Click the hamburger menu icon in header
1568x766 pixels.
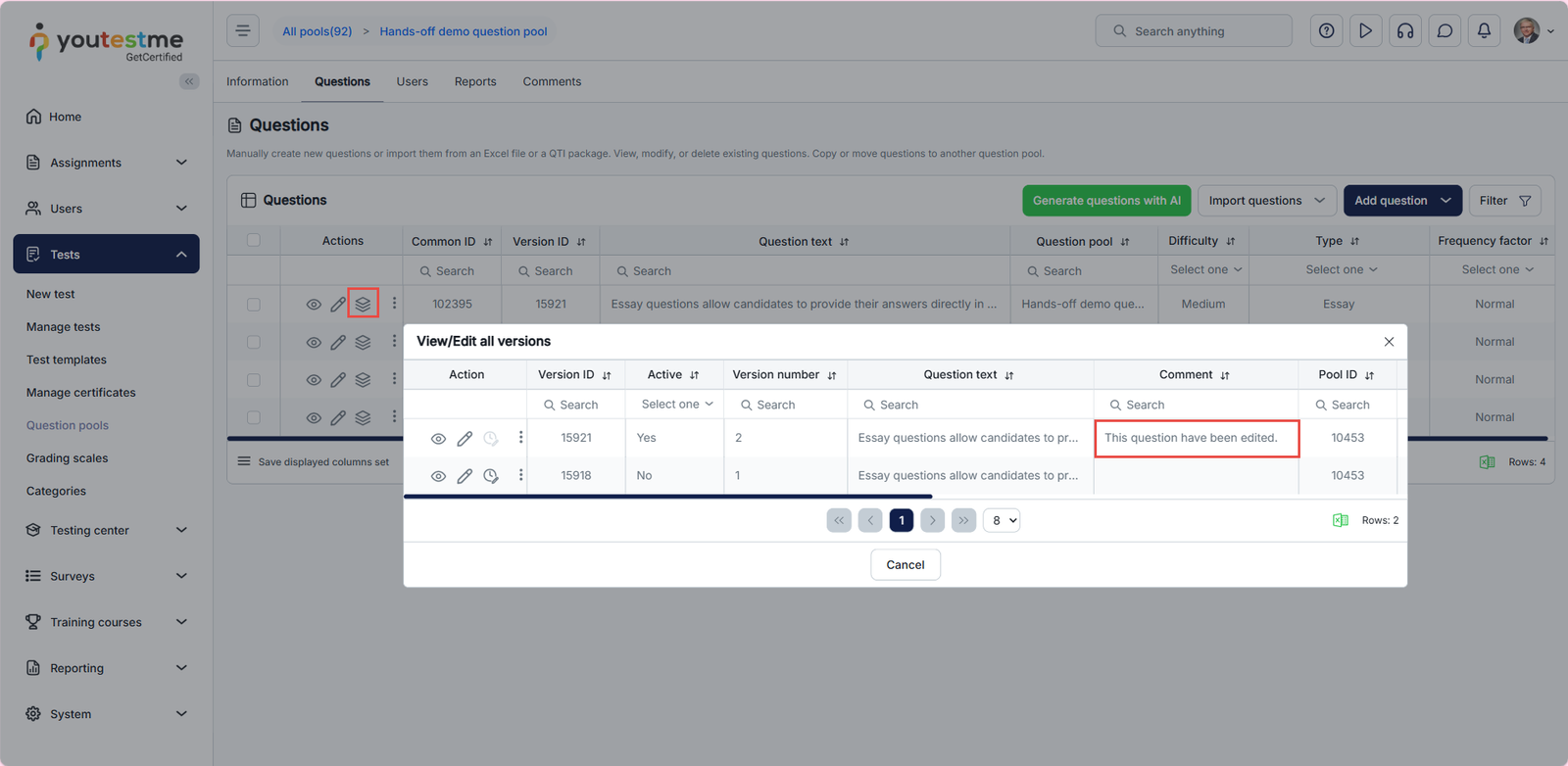[243, 31]
